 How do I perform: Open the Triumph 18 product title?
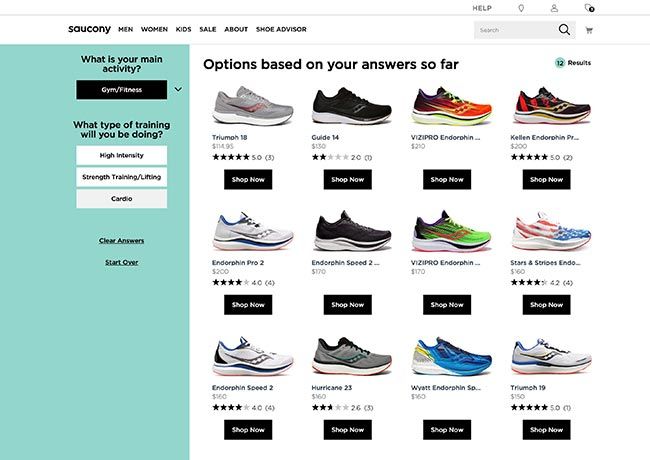point(230,137)
